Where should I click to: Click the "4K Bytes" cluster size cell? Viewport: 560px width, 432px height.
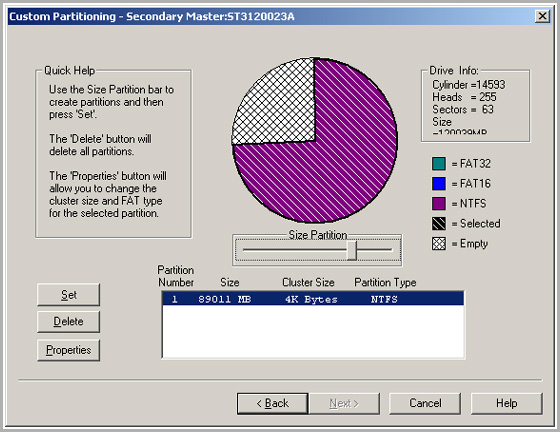tap(311, 299)
